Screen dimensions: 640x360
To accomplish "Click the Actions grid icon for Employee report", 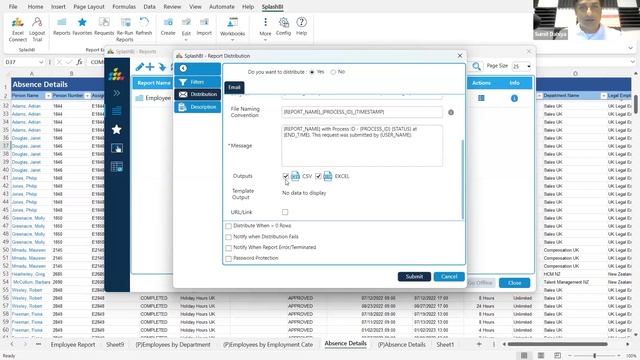I will coord(481,98).
